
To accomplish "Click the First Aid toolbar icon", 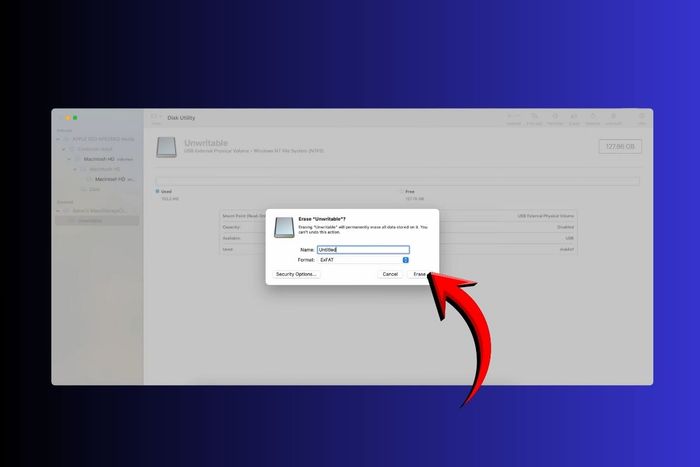I will tap(534, 118).
